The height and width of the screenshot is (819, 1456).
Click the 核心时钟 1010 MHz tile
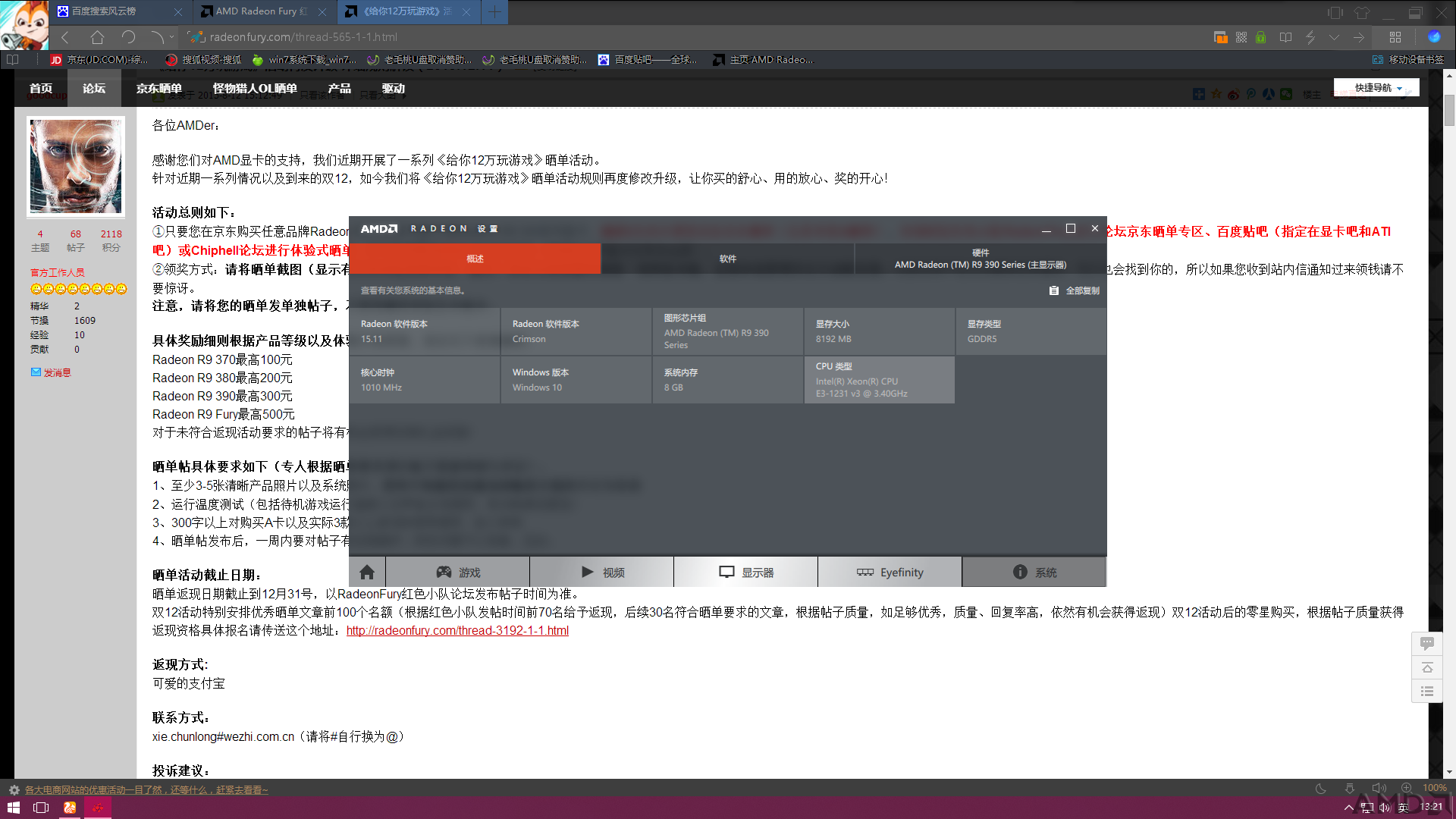point(425,380)
